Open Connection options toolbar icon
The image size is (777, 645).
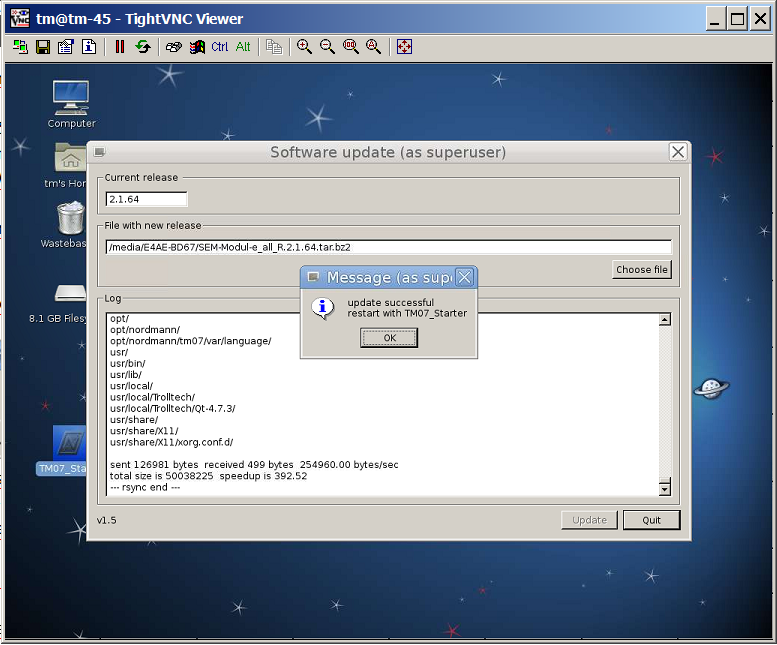coord(66,47)
